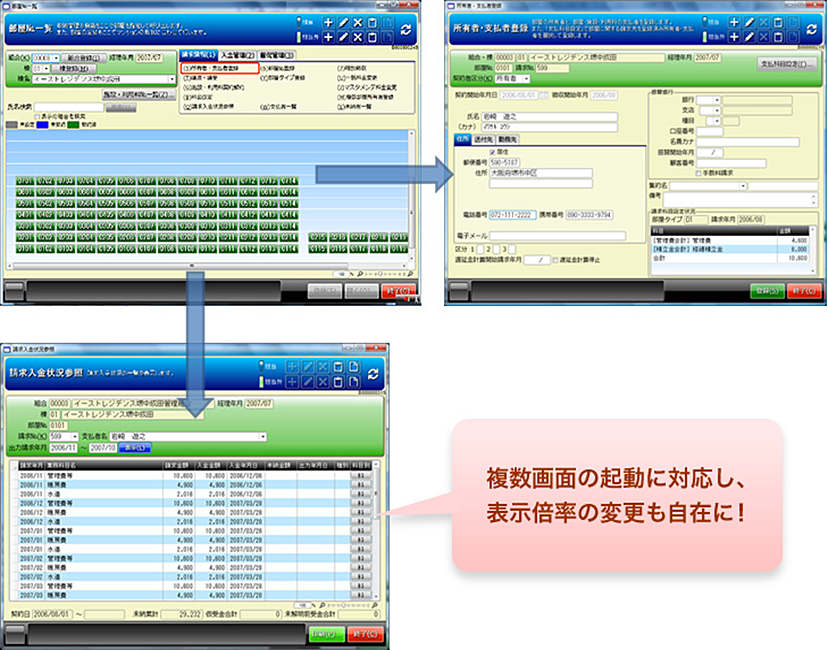Select the 送付先 tab in owner window
The height and width of the screenshot is (650, 828).
tap(483, 139)
